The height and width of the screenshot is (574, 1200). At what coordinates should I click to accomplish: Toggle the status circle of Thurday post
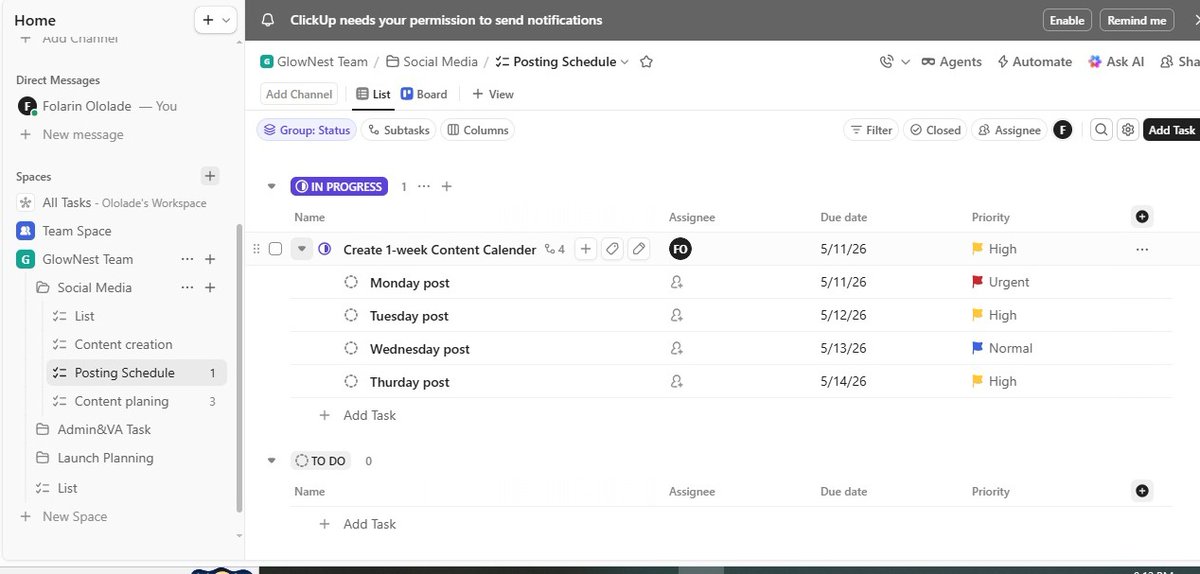[351, 382]
